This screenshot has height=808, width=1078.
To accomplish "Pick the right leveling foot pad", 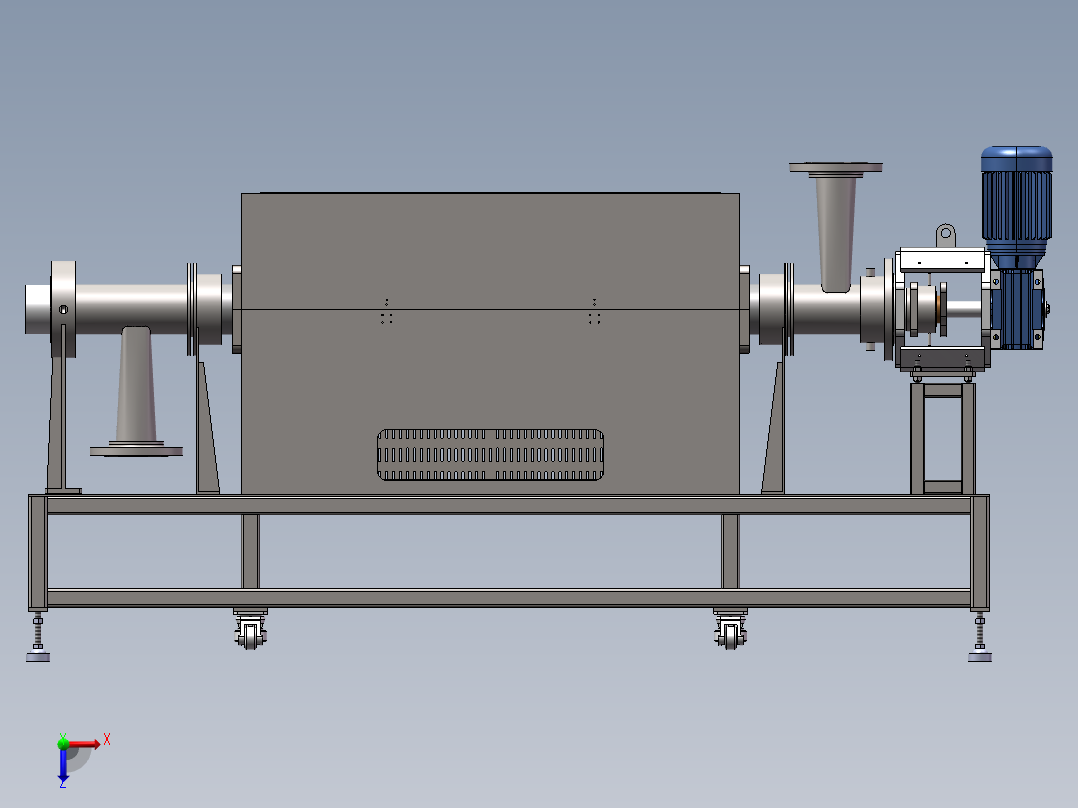I will [980, 657].
